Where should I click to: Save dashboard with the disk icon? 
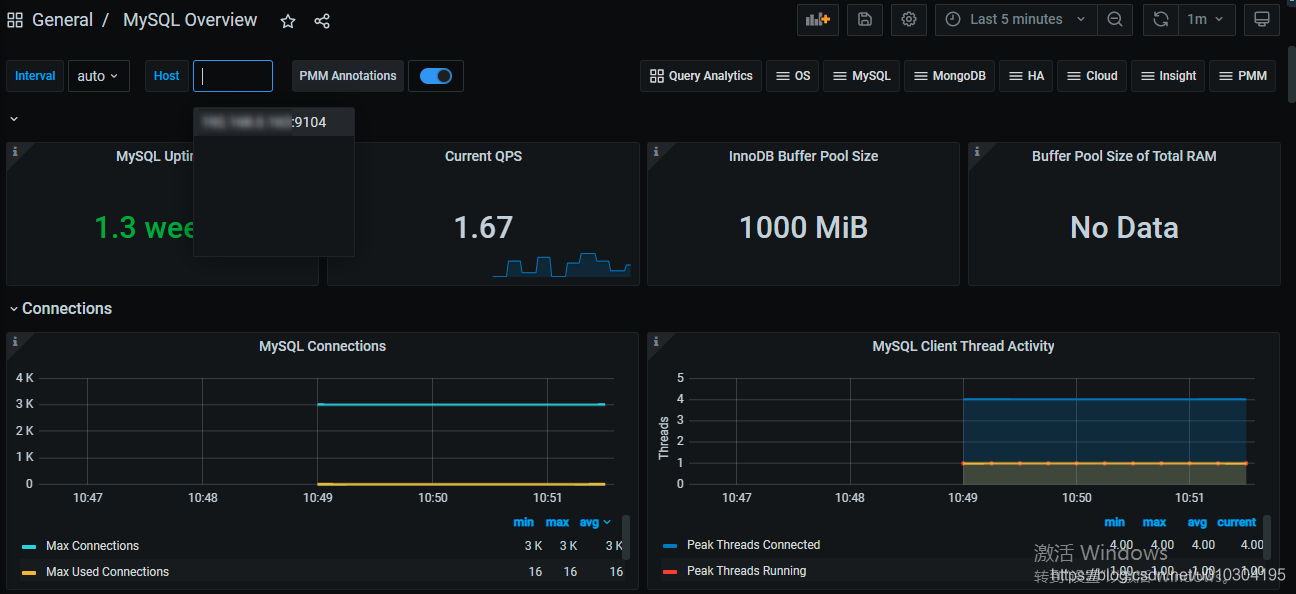[865, 19]
